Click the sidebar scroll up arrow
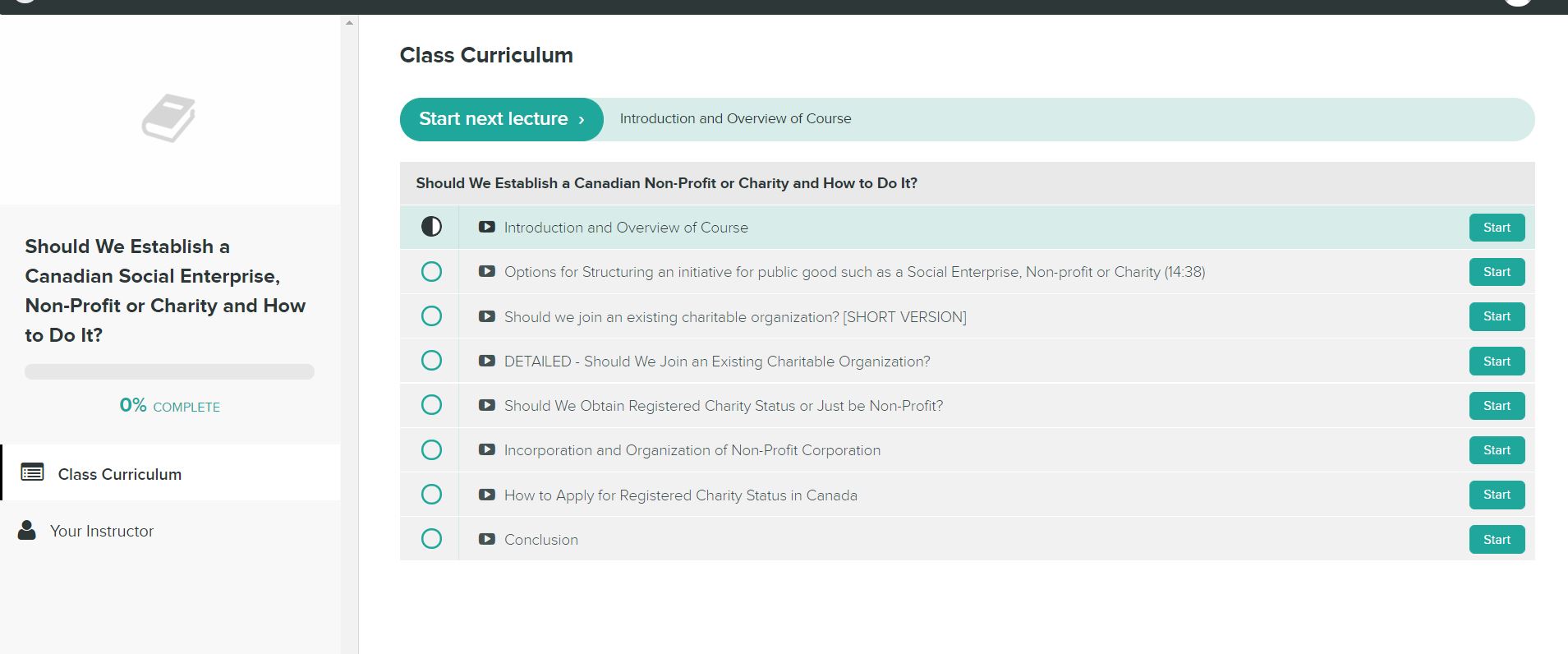This screenshot has width=1568, height=654. pos(349,23)
